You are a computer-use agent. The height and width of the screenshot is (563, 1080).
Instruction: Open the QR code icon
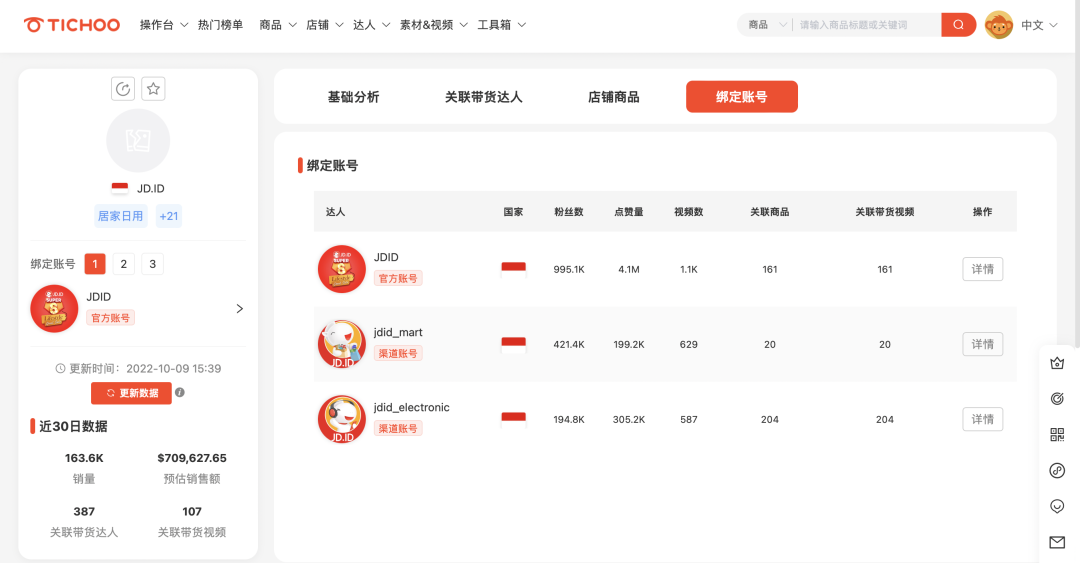[1057, 434]
